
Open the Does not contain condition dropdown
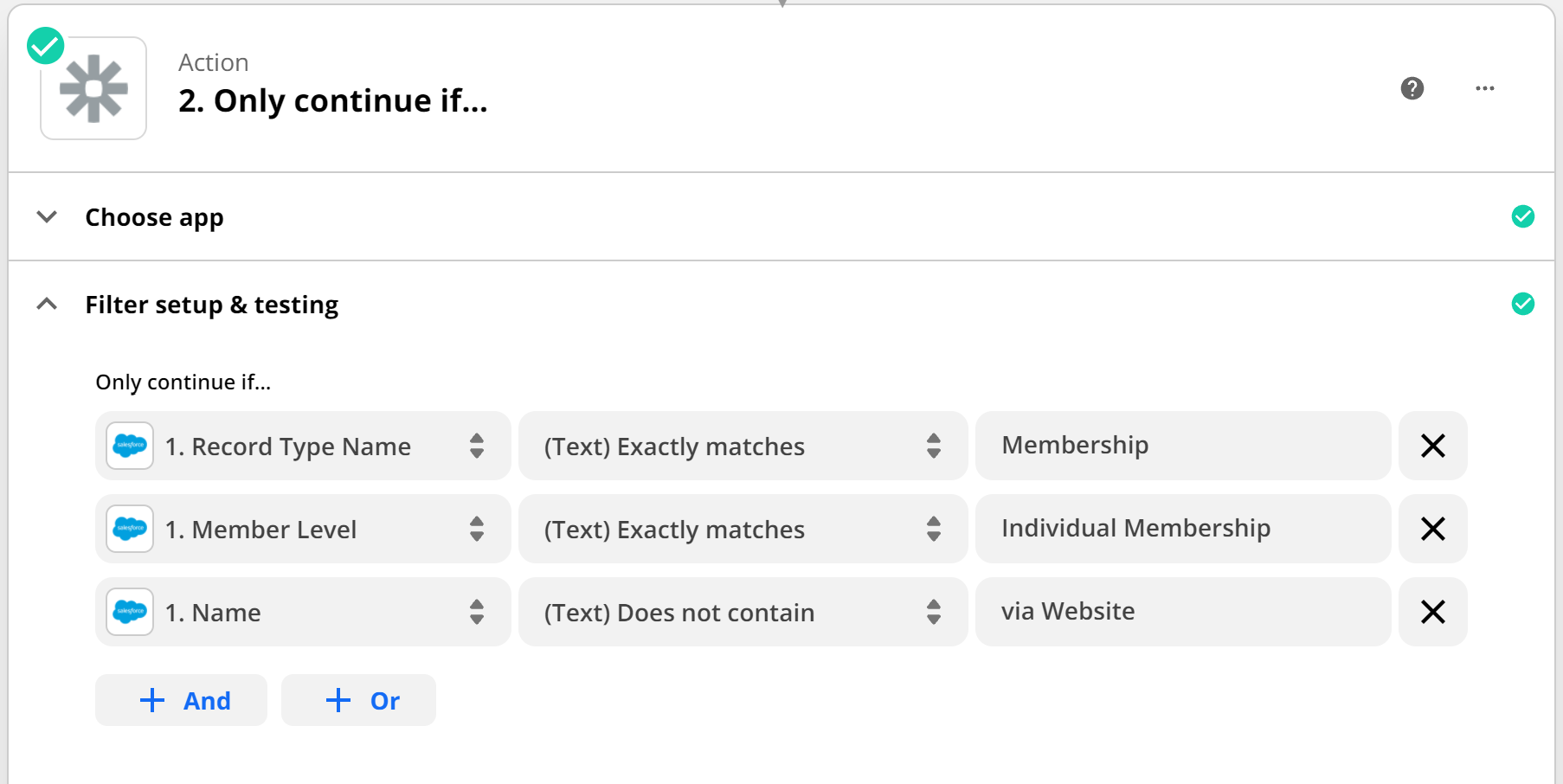coord(743,612)
